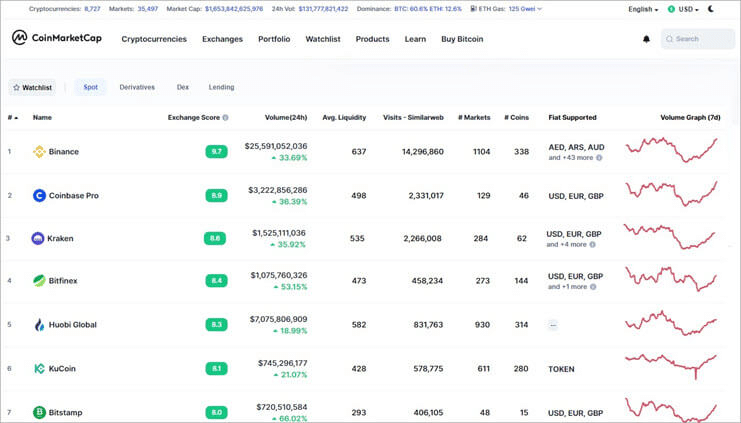Click info icon beside Kraken +4 more

click(593, 245)
